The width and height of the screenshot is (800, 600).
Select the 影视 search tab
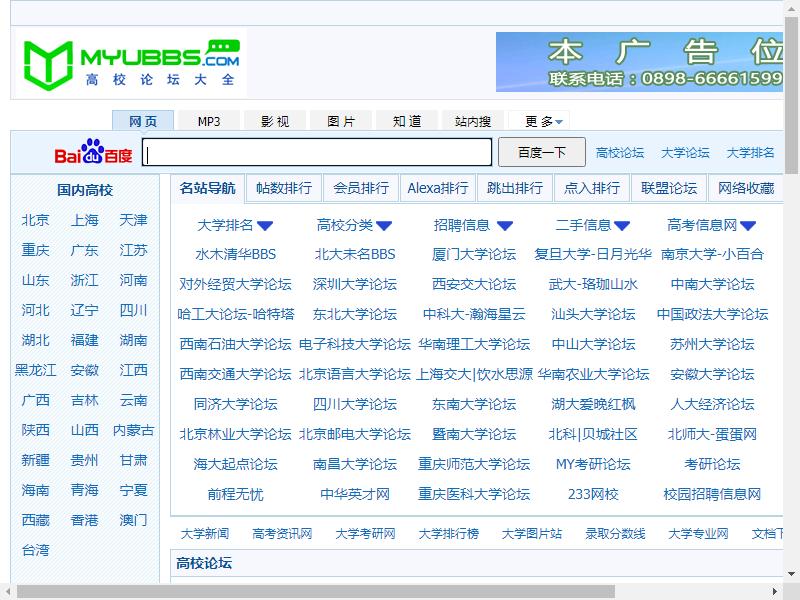pos(275,121)
